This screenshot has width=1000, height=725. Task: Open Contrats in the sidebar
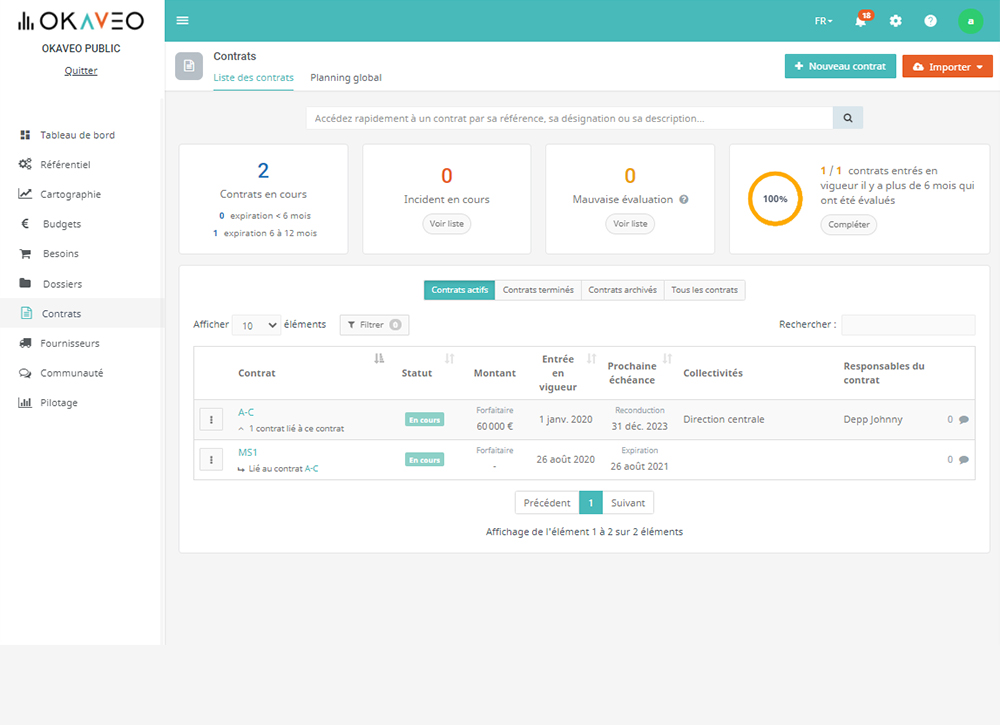point(61,314)
